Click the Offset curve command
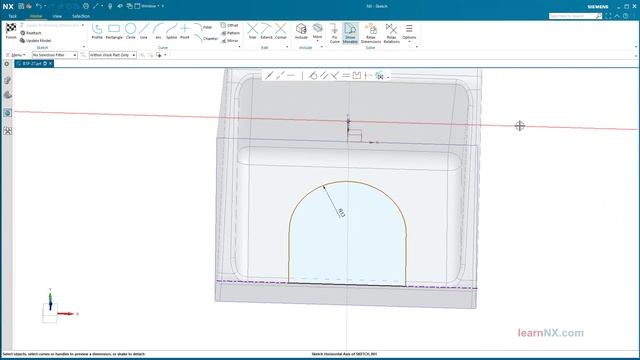This screenshot has width=640, height=360. coord(229,25)
